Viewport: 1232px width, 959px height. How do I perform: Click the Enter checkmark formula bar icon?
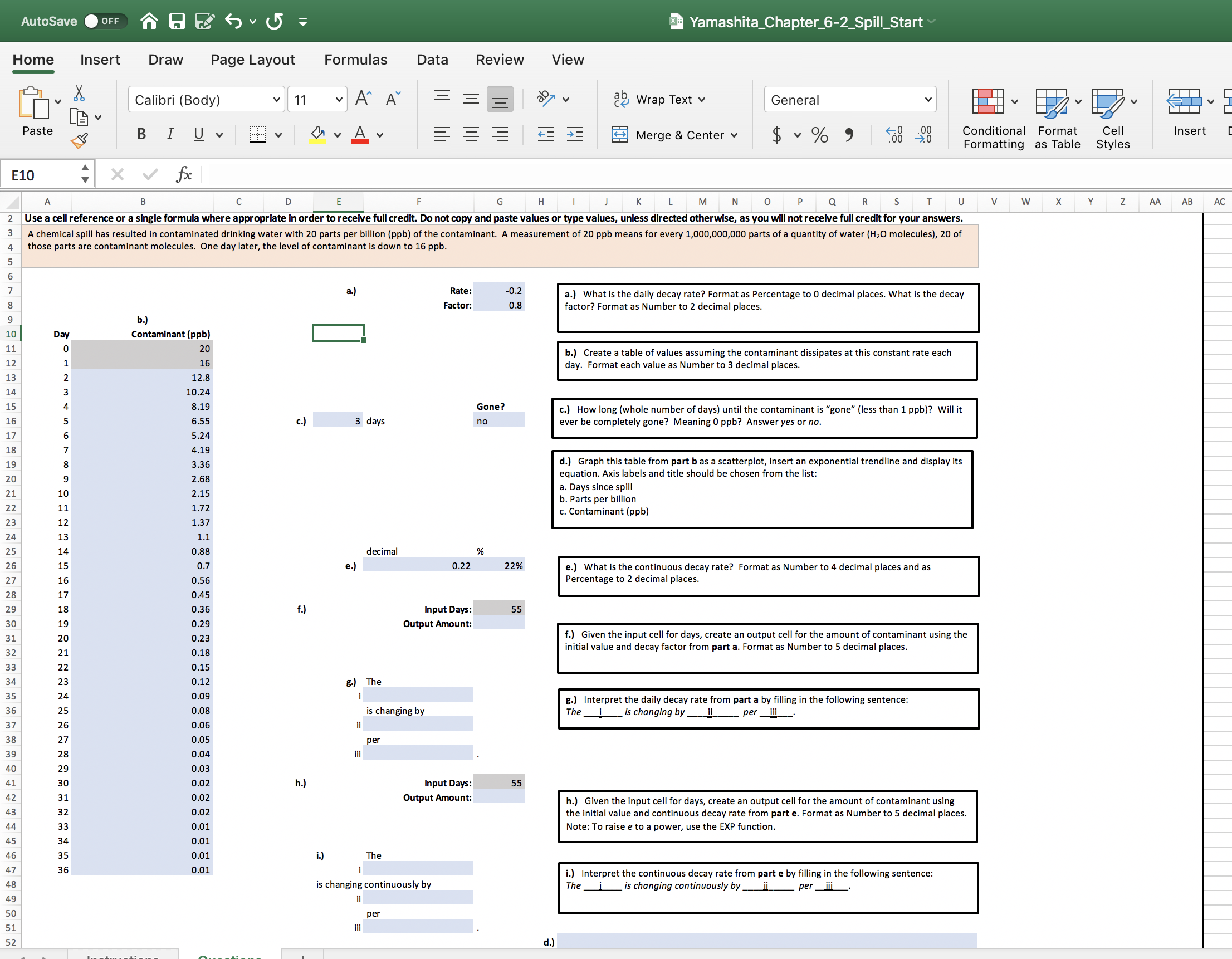point(150,174)
